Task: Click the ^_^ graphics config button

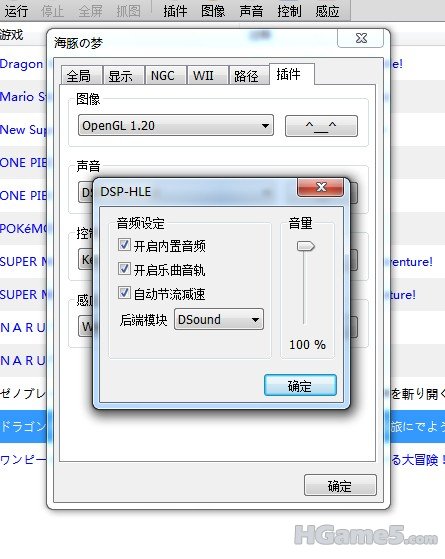Action: 321,126
